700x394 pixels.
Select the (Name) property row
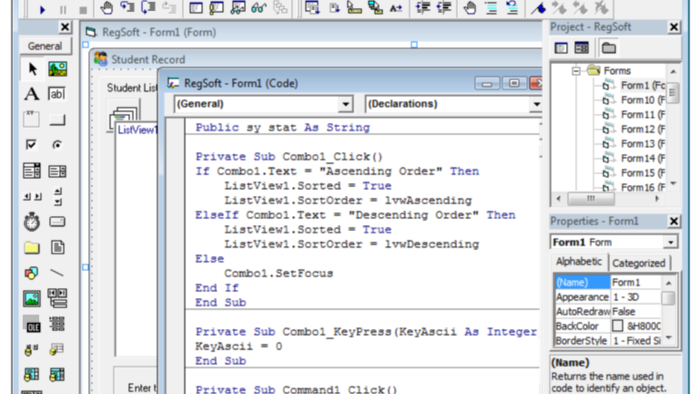point(608,282)
